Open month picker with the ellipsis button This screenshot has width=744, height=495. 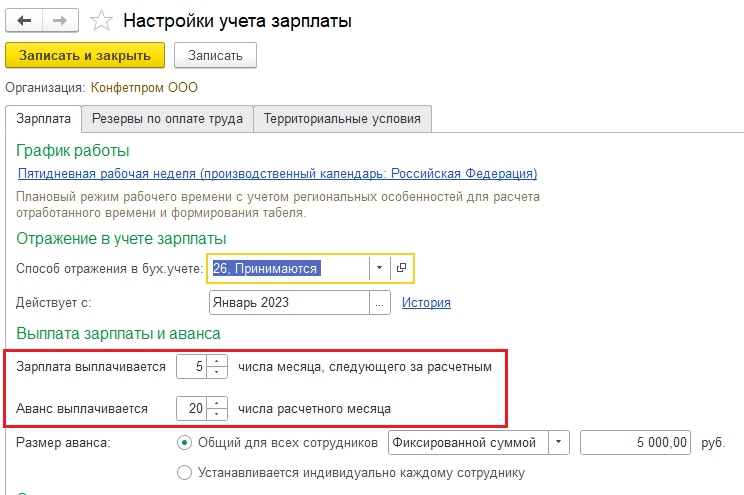tap(380, 303)
